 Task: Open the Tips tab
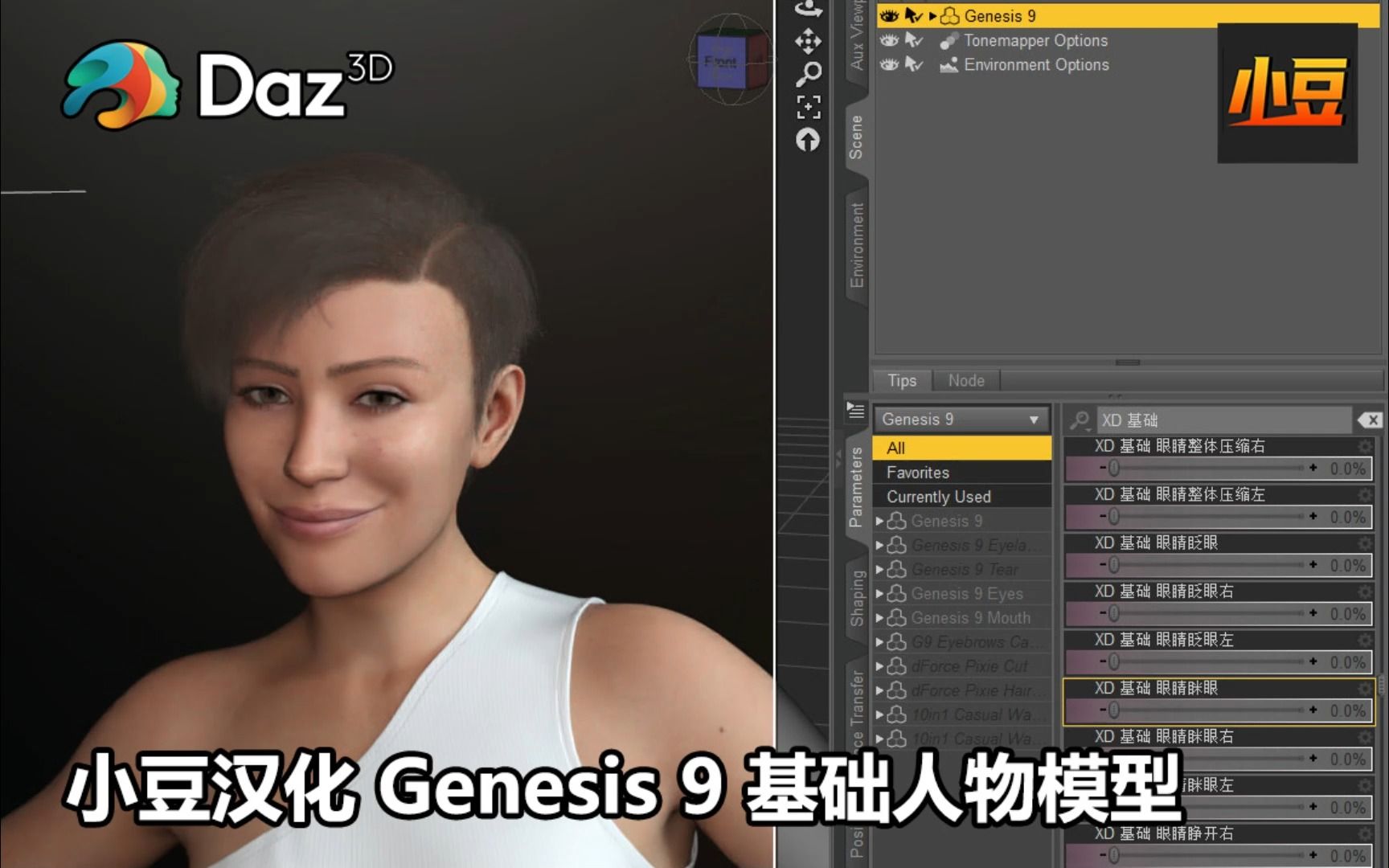tap(902, 381)
